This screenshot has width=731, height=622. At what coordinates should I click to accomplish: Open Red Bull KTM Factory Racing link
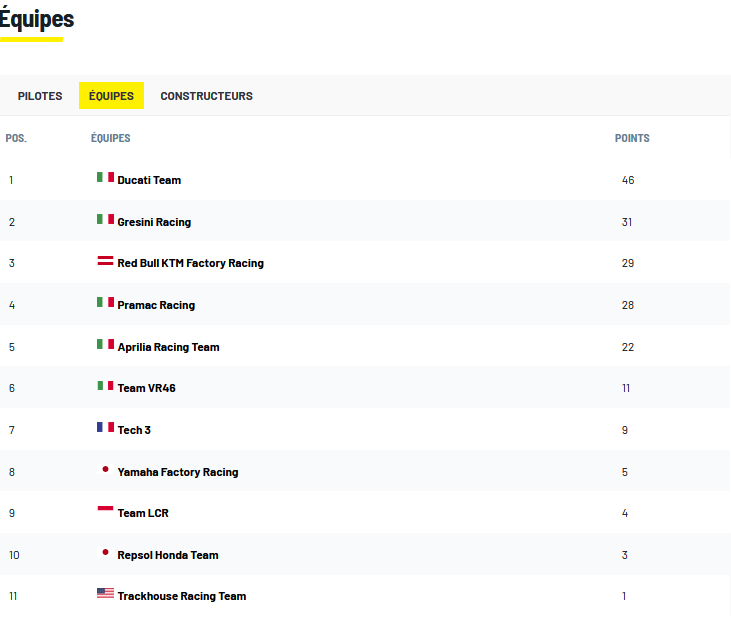coord(190,263)
